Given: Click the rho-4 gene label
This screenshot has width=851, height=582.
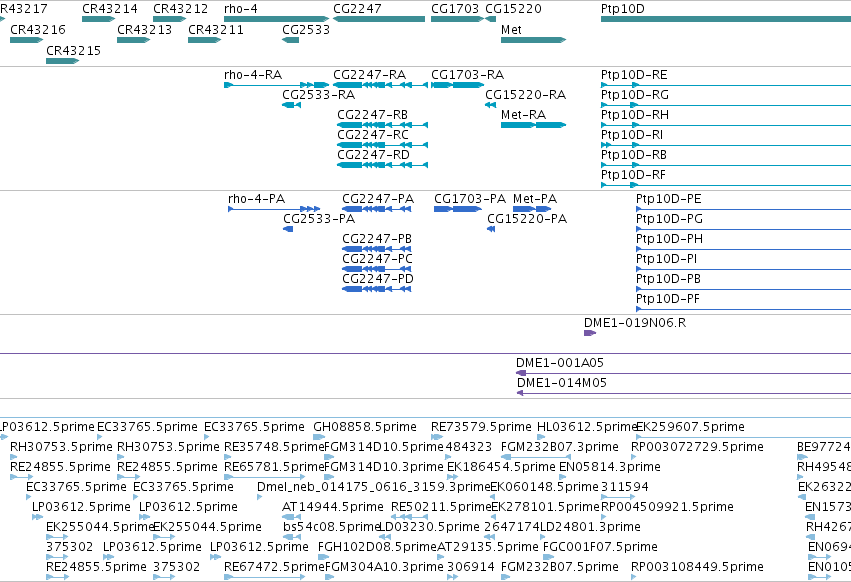Looking at the screenshot, I should pyautogui.click(x=241, y=9).
